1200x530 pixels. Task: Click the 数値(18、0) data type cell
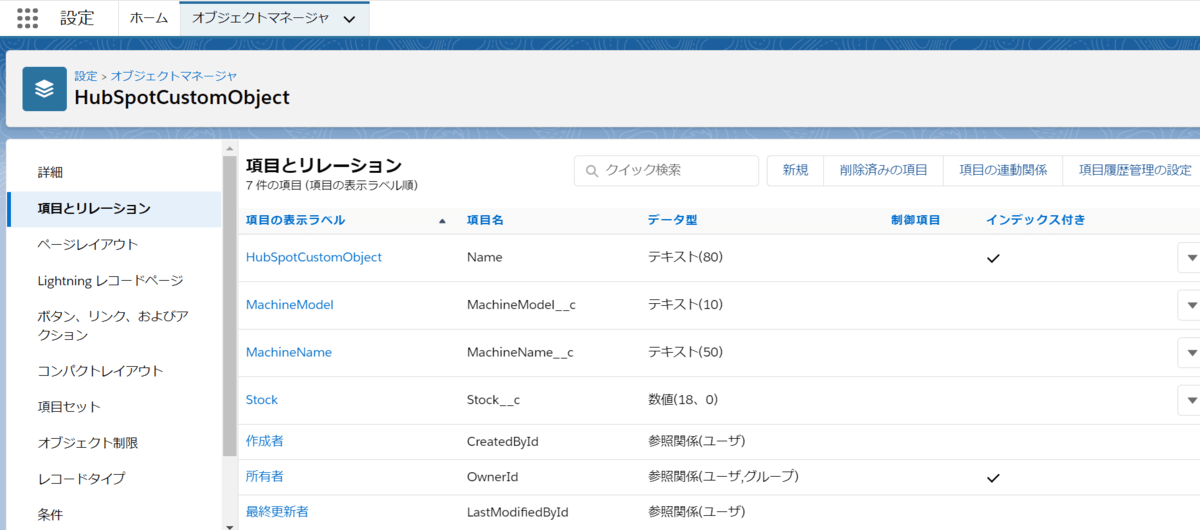pyautogui.click(x=684, y=400)
